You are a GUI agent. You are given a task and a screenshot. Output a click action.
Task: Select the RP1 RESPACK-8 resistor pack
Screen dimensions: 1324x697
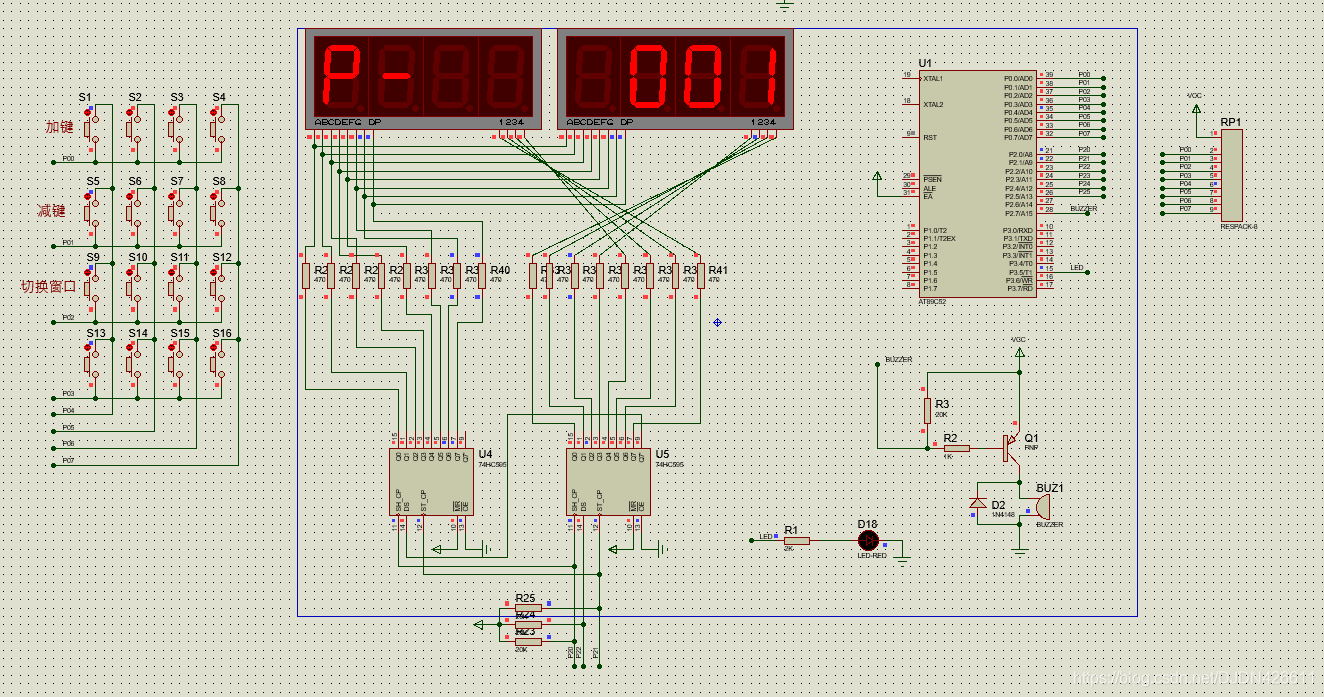[1231, 176]
